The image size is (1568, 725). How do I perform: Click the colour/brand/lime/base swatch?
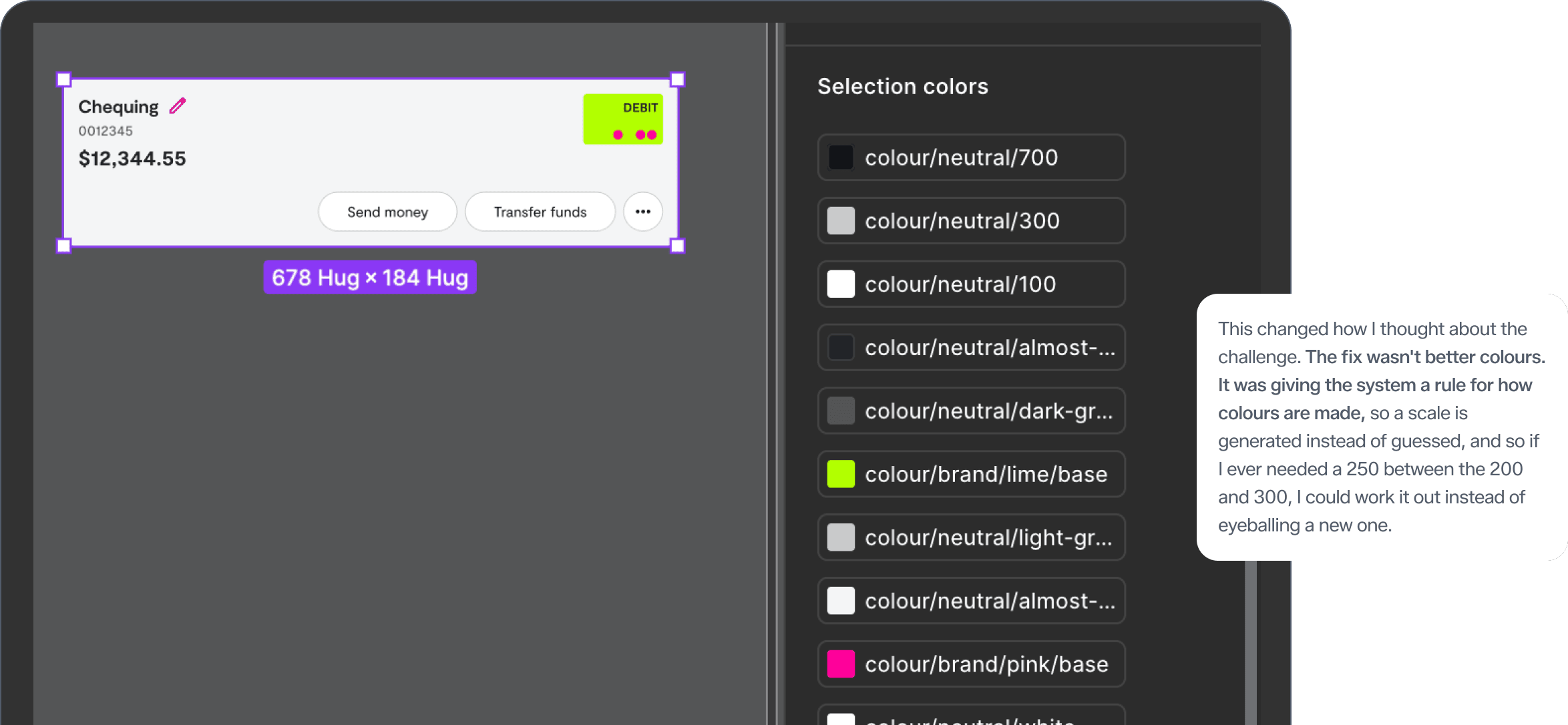(x=841, y=474)
